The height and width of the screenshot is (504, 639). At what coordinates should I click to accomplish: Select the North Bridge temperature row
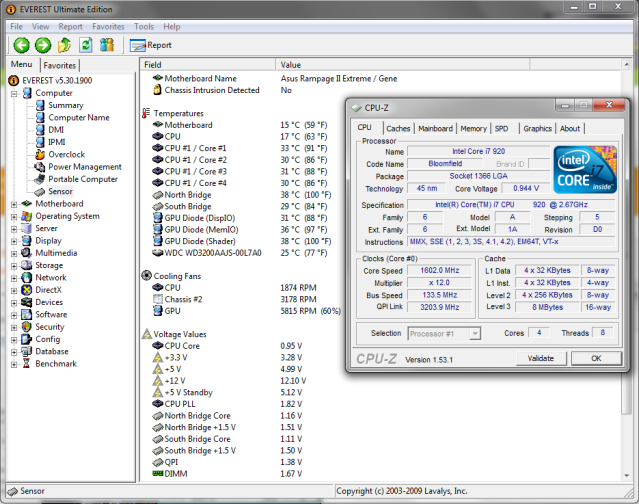click(242, 195)
